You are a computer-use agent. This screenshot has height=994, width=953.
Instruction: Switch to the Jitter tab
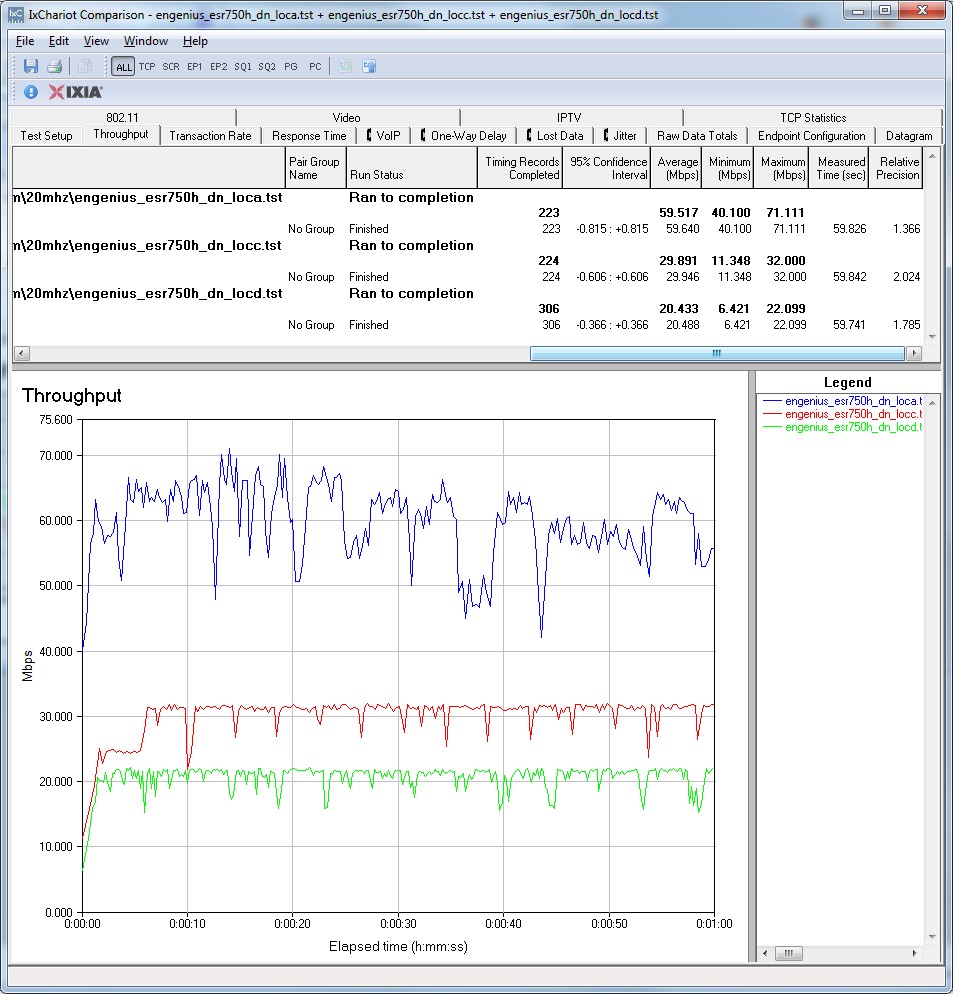[x=620, y=136]
